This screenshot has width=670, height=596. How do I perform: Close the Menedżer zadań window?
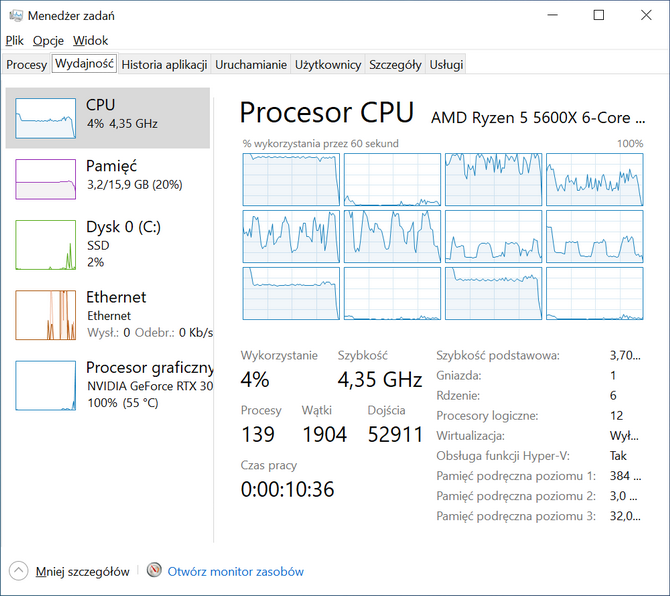coord(646,15)
